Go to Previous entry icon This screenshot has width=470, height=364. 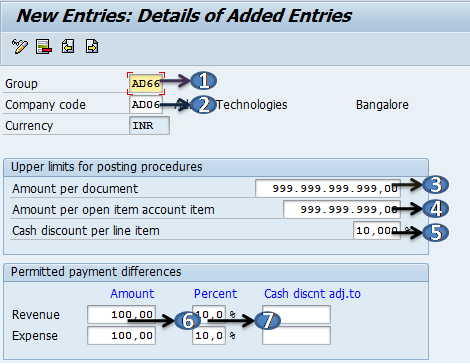tap(68, 46)
